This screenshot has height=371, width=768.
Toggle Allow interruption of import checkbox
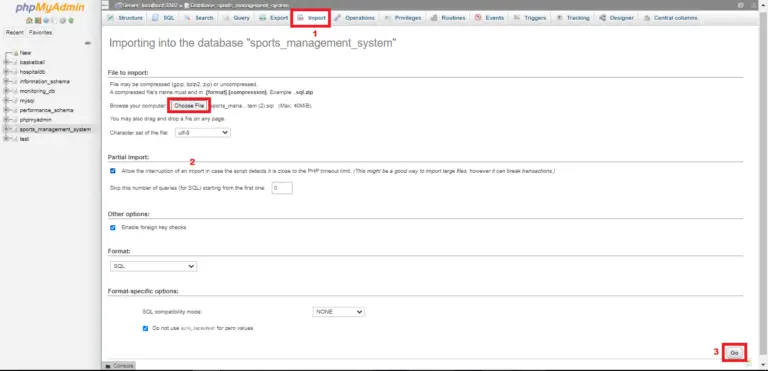pos(113,171)
